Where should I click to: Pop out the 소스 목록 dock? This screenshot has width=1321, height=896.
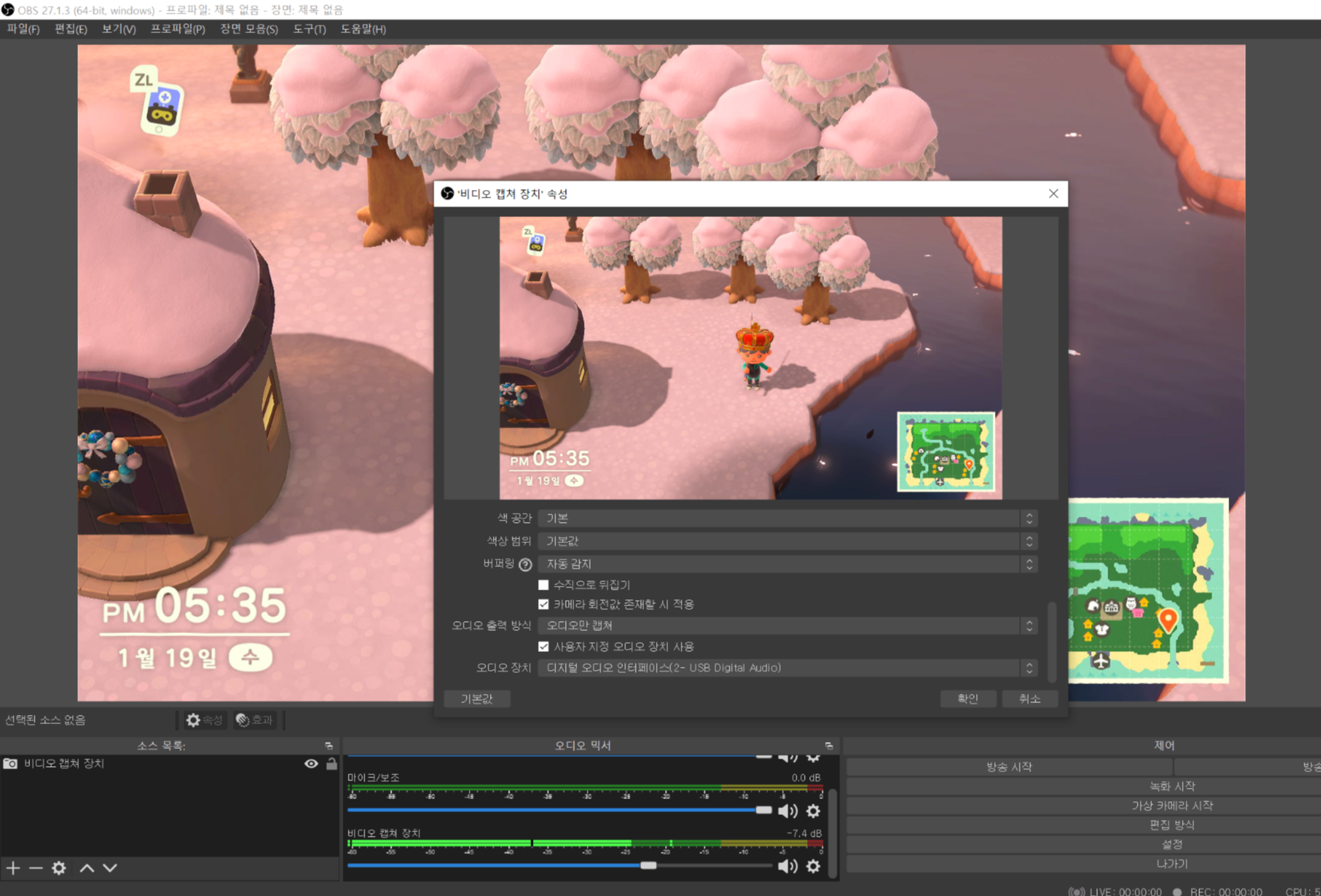tap(329, 746)
